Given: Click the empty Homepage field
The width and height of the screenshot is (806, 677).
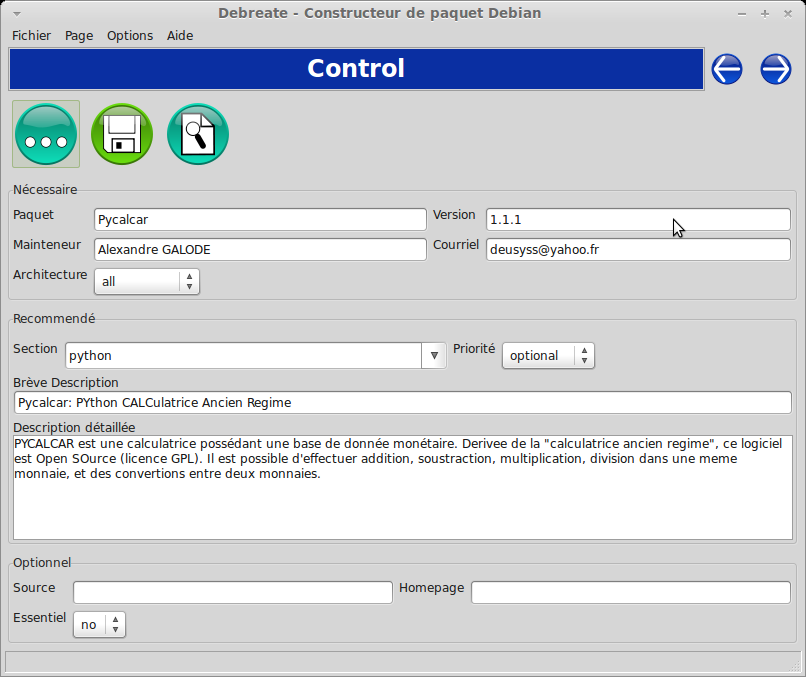Looking at the screenshot, I should tap(630, 592).
